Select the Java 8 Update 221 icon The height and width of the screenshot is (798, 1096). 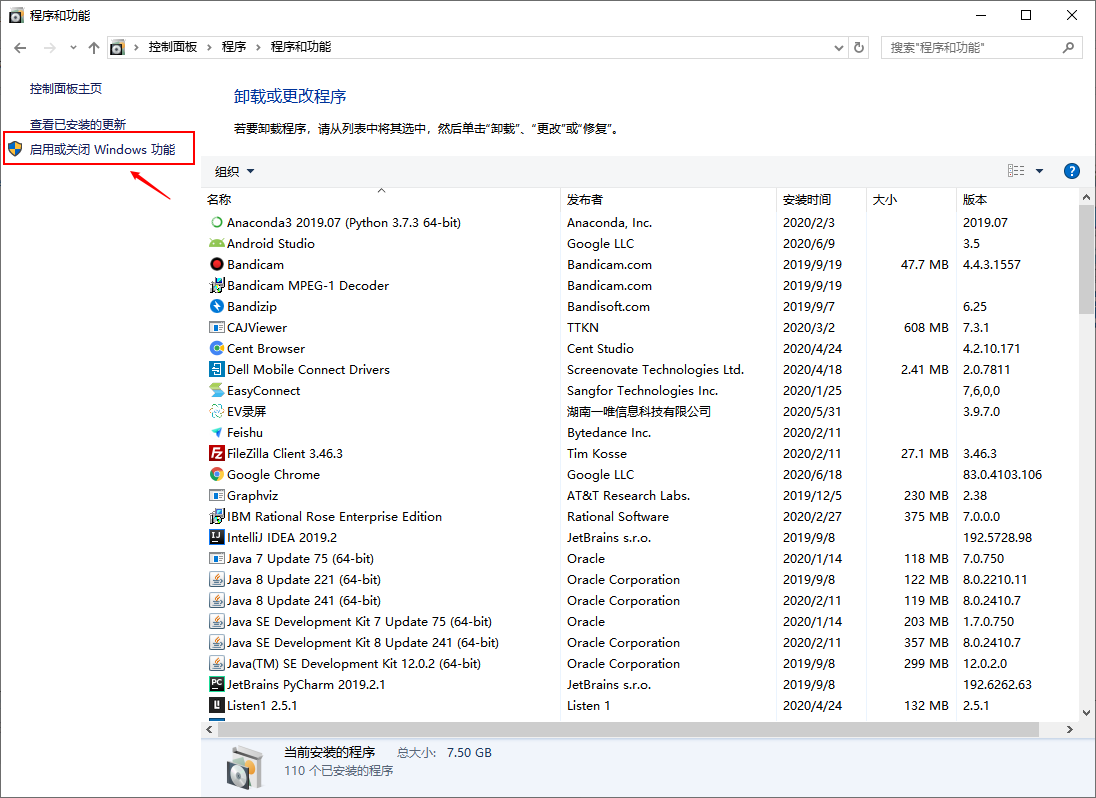pos(217,579)
